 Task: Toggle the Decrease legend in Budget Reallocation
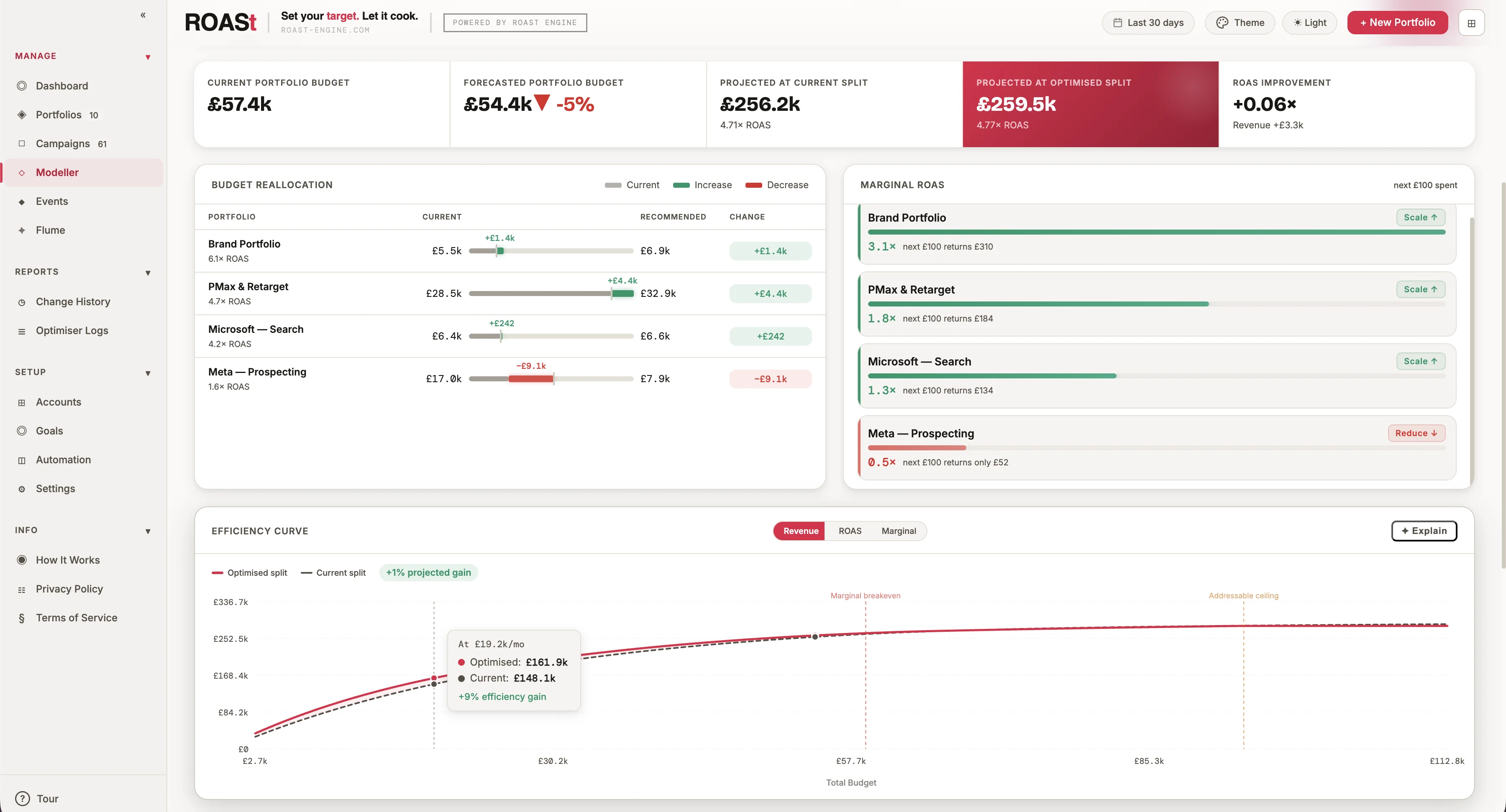click(777, 184)
